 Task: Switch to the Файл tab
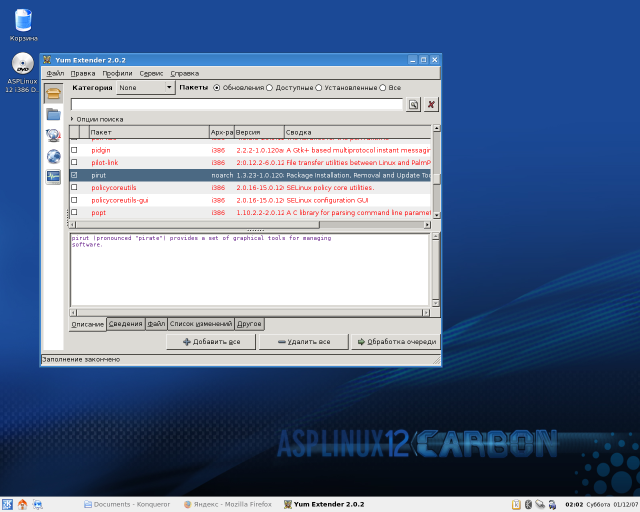pos(156,324)
